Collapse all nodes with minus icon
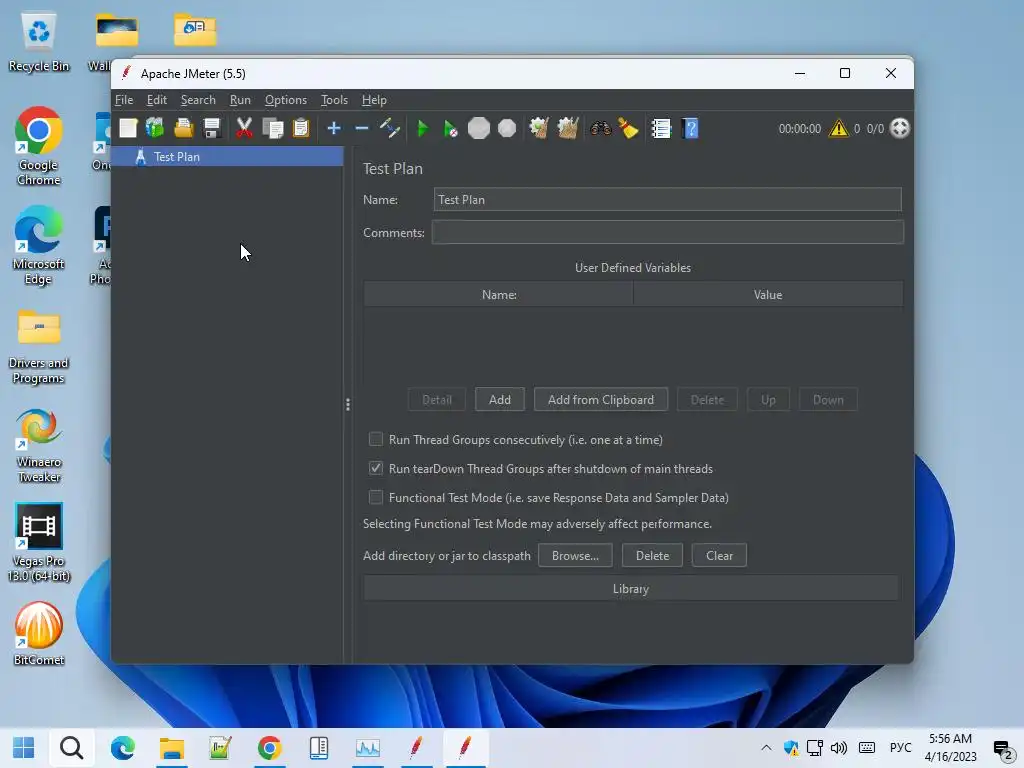This screenshot has height=768, width=1024. click(362, 128)
